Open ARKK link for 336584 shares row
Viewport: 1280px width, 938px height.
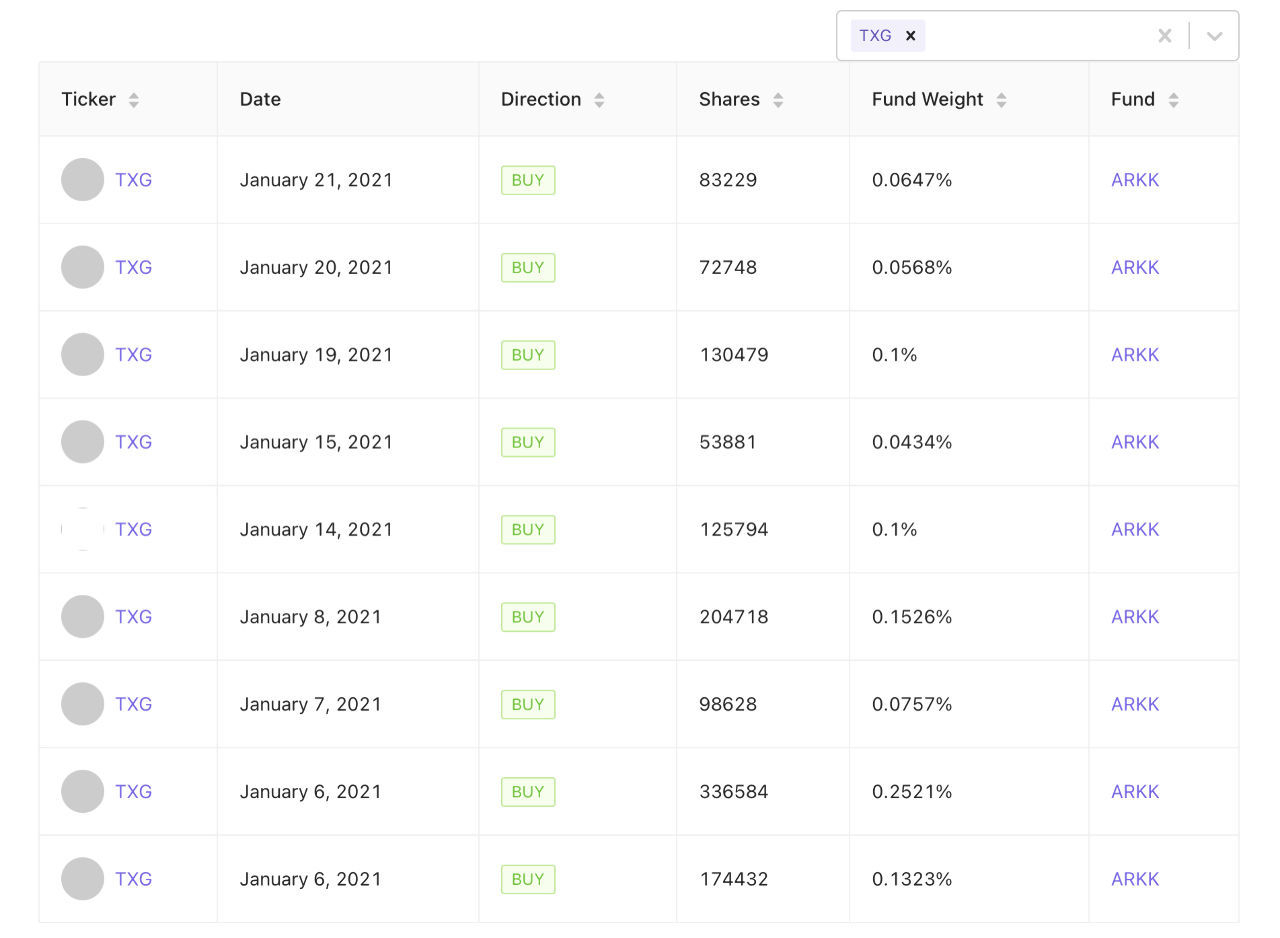[x=1135, y=792]
